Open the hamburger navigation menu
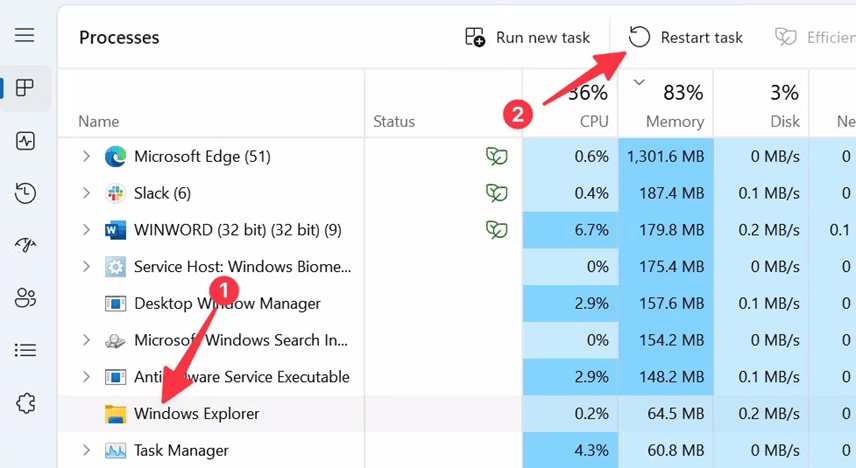This screenshot has width=856, height=468. coord(25,35)
